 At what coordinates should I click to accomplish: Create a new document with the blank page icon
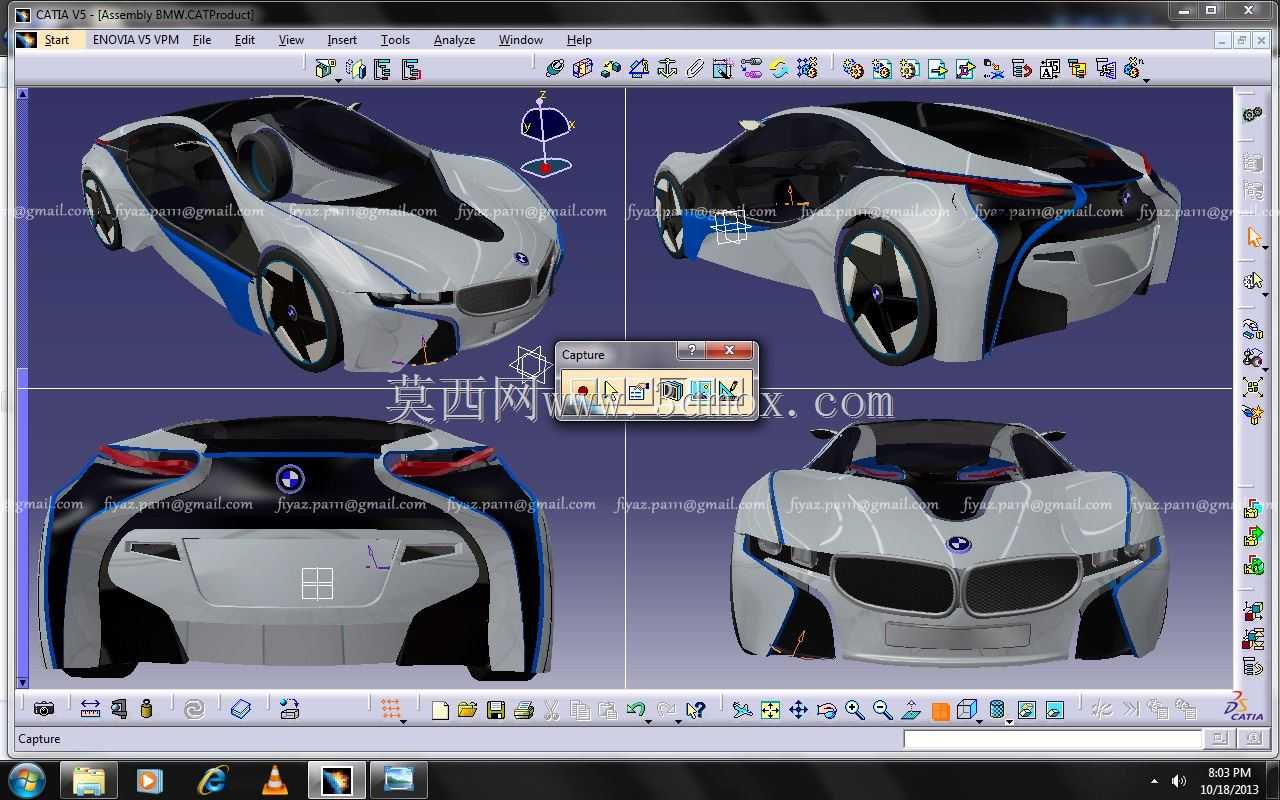point(440,710)
